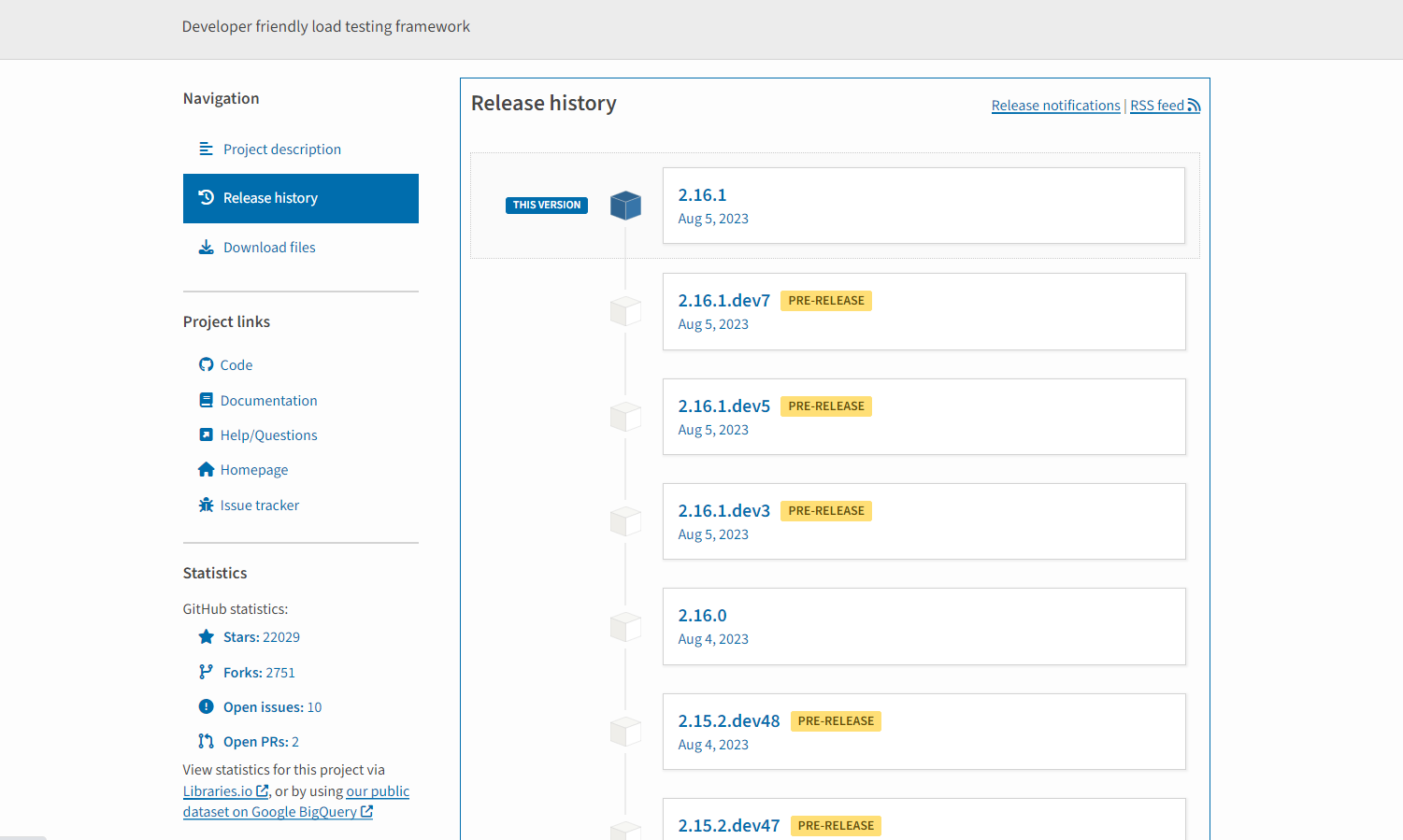The image size is (1403, 840).
Task: Select the Release history navigation tab
Action: pos(301,198)
